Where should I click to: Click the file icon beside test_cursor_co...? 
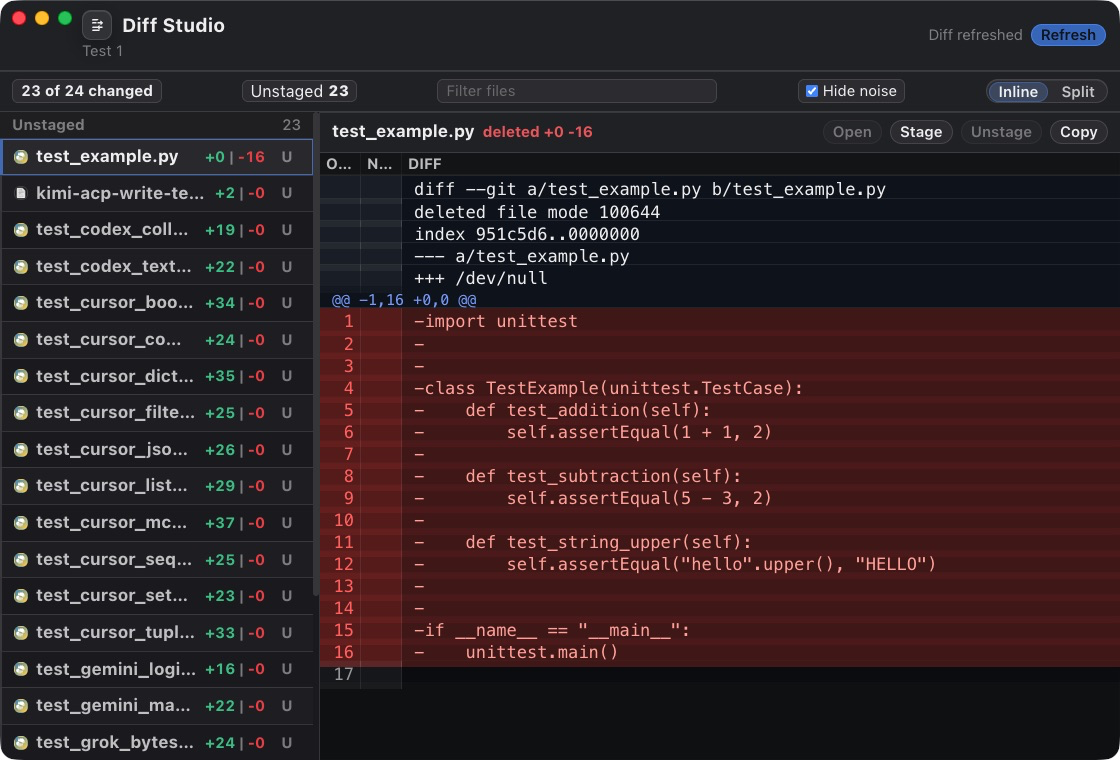tap(21, 340)
